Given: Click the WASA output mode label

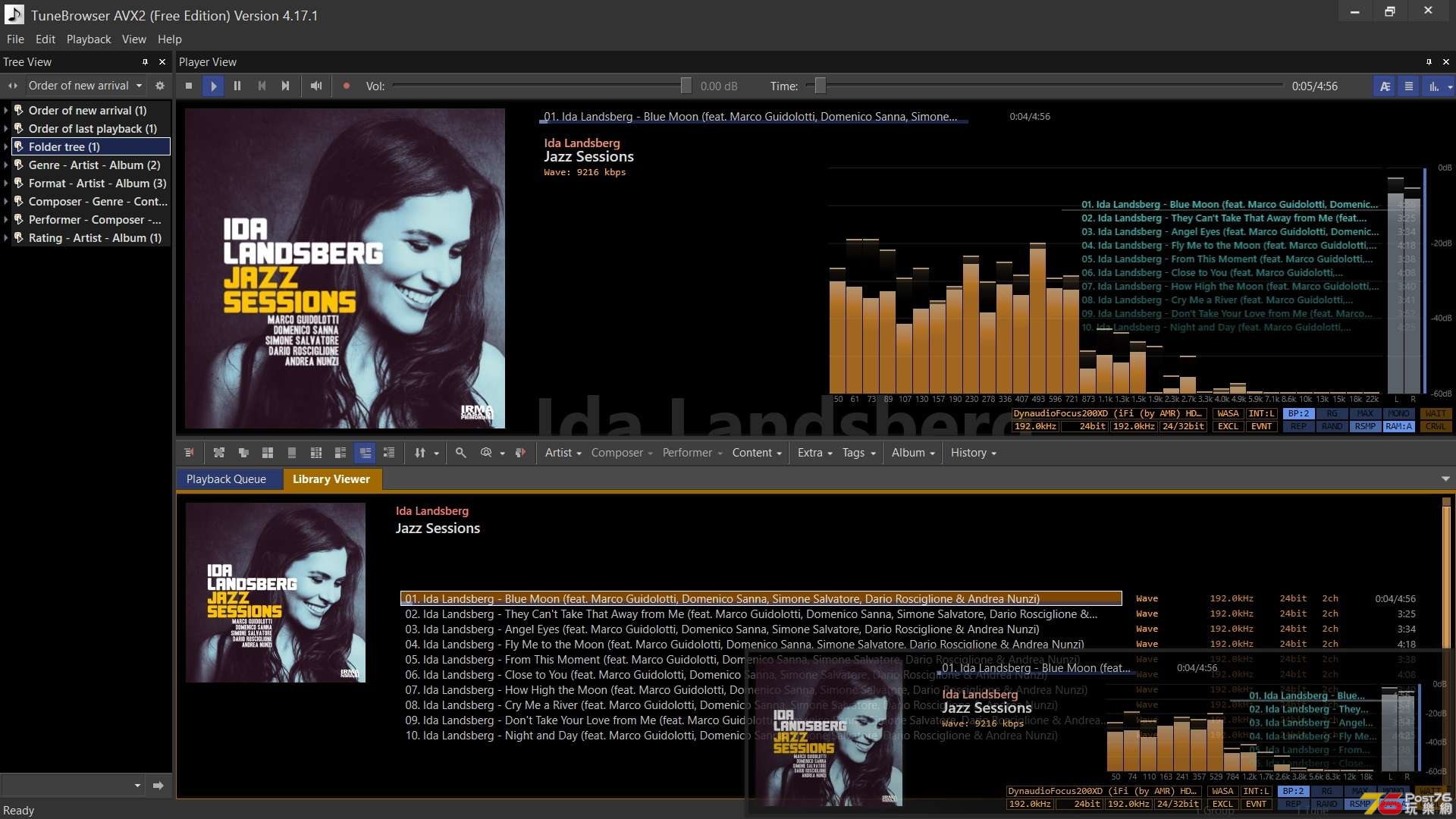Looking at the screenshot, I should tap(1228, 413).
